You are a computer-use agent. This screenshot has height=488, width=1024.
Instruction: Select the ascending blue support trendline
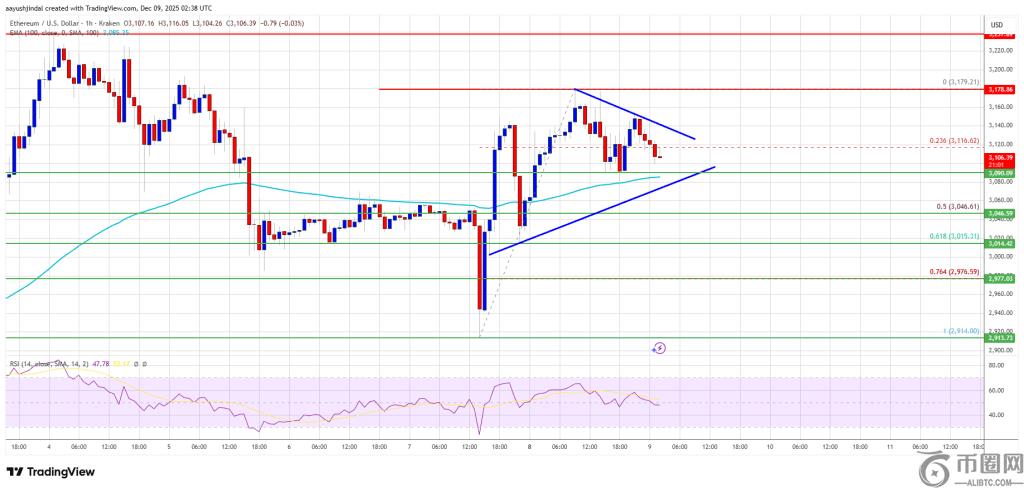(600, 211)
